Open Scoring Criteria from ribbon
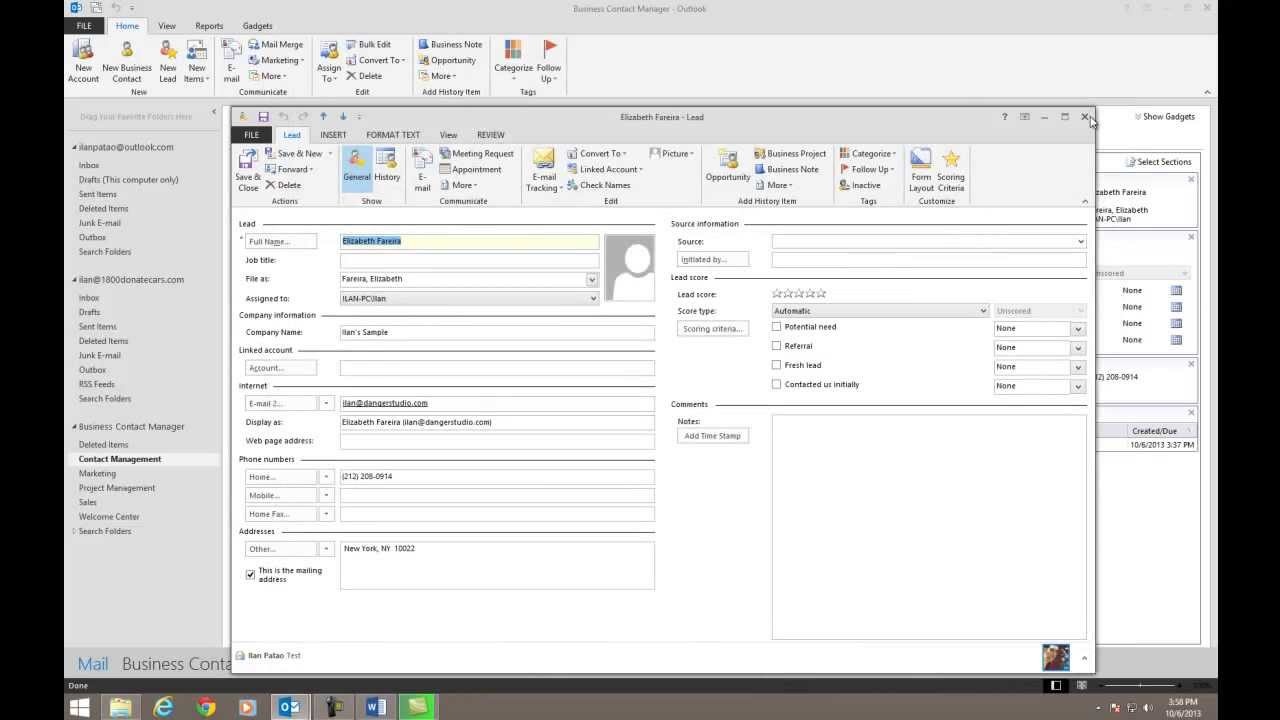The width and height of the screenshot is (1280, 720). pos(951,170)
